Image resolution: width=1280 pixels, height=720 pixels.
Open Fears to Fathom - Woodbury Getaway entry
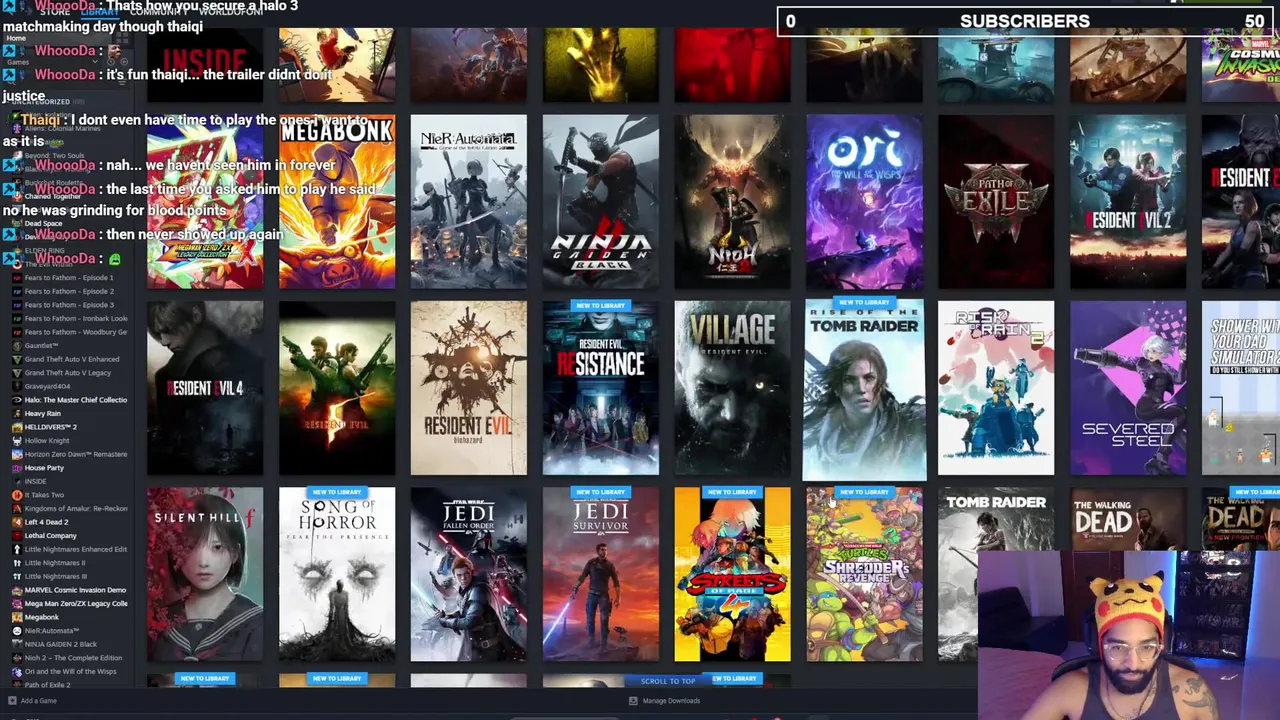[76, 332]
